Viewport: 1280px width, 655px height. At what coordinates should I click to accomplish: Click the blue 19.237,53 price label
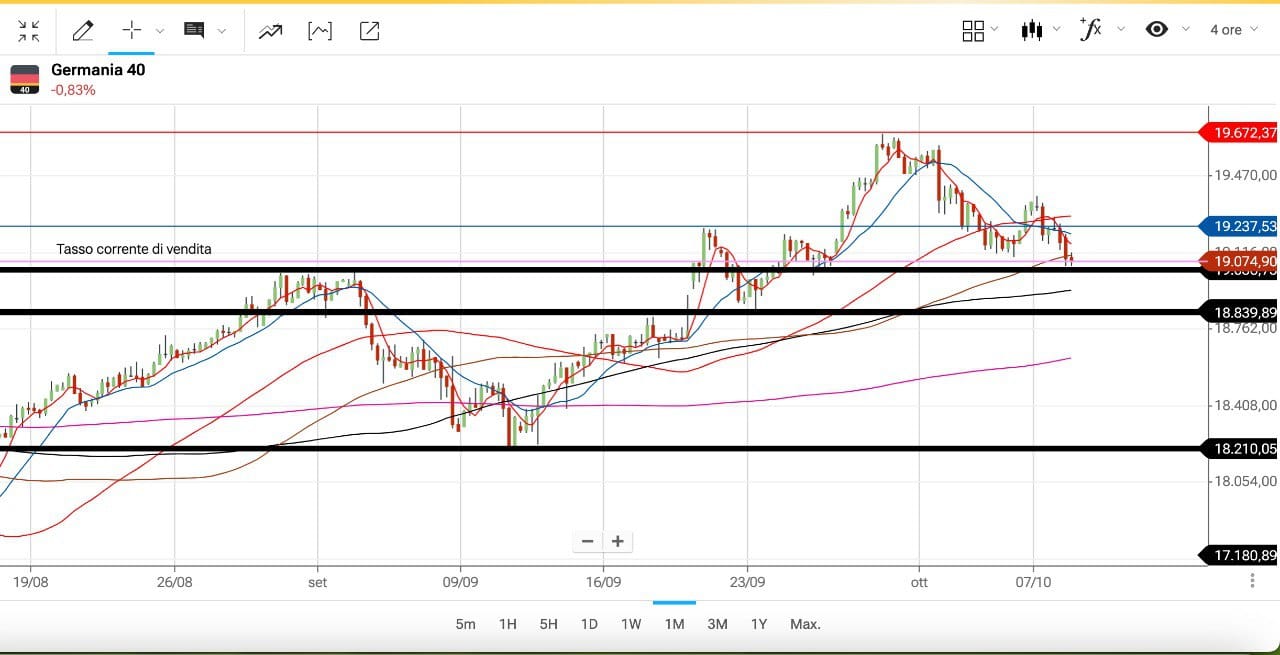point(1243,226)
